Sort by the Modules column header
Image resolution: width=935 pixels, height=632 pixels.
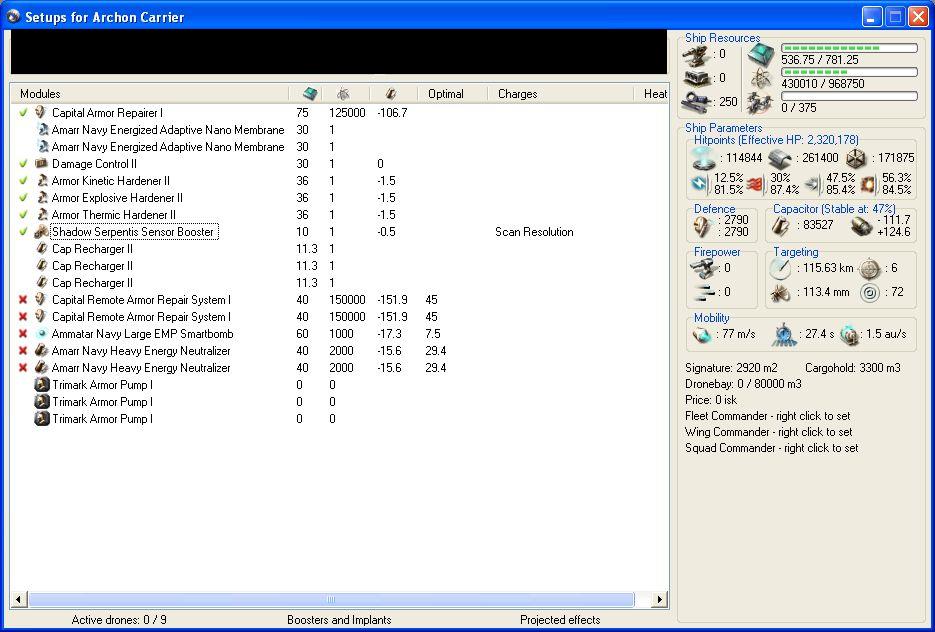pyautogui.click(x=40, y=94)
